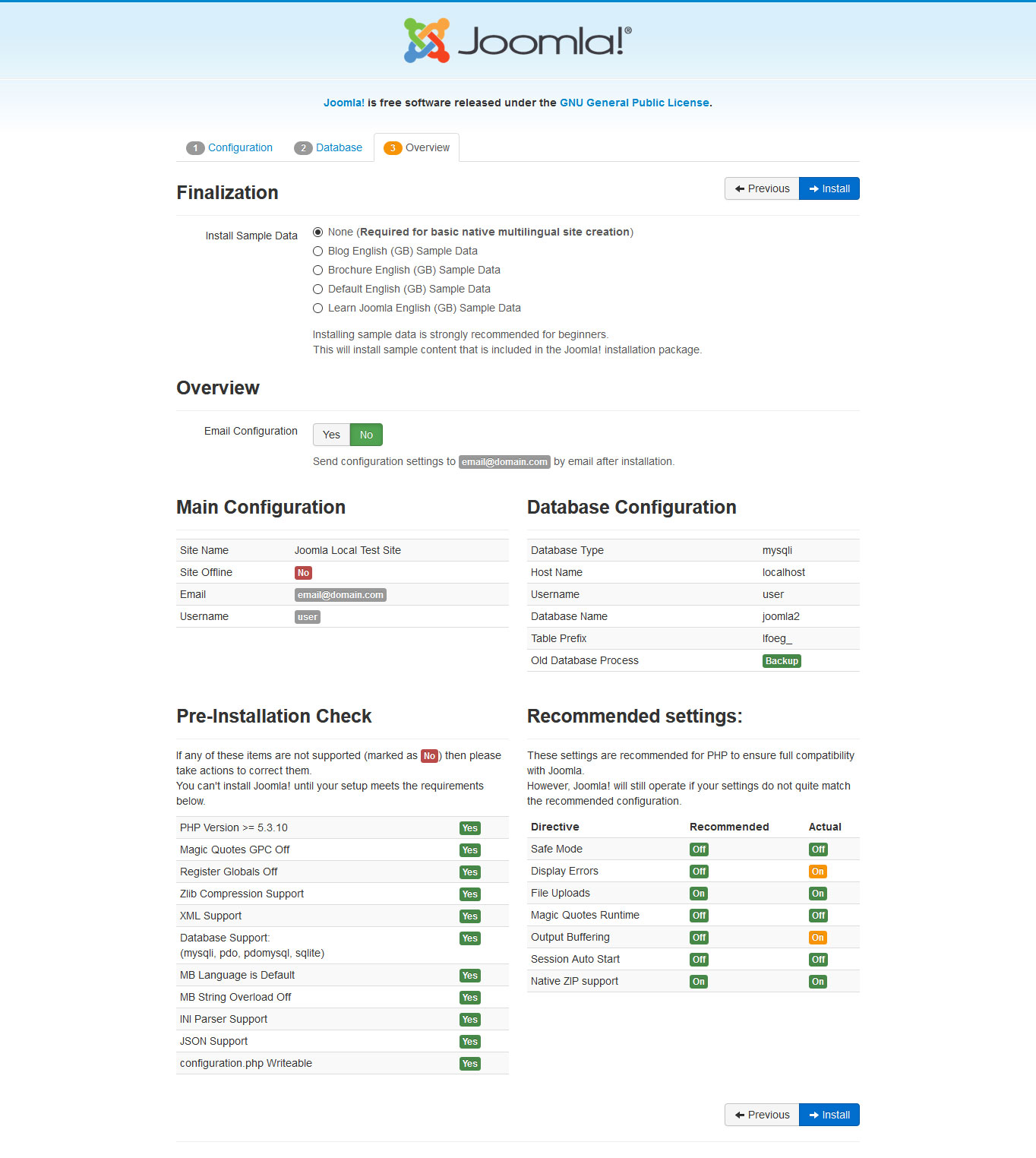This screenshot has width=1036, height=1158.
Task: Click File Uploads recommended On badge
Action: click(x=699, y=894)
